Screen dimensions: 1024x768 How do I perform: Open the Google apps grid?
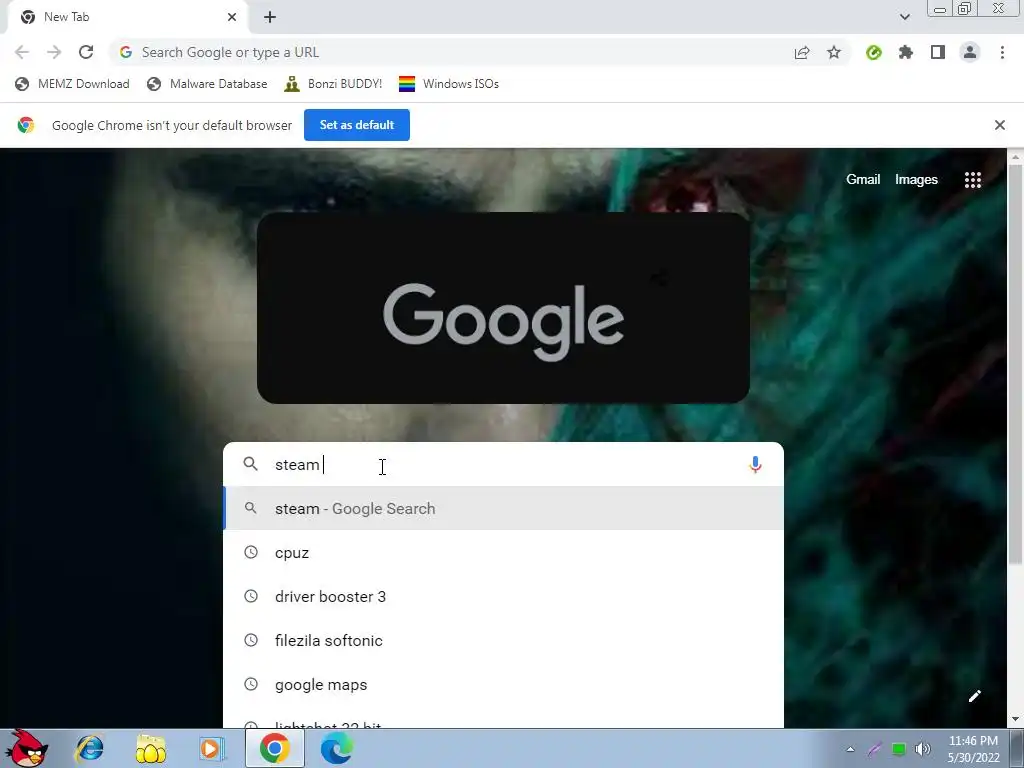(x=972, y=180)
